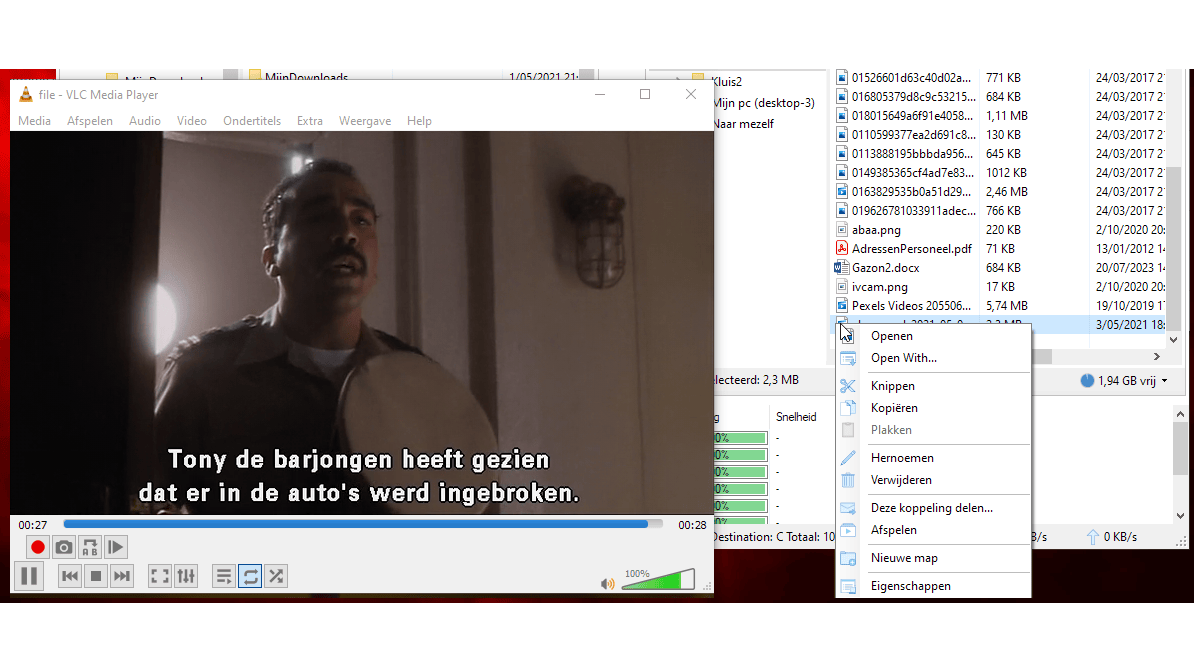Seek in the video progress bar
The height and width of the screenshot is (672, 1194).
(x=362, y=524)
